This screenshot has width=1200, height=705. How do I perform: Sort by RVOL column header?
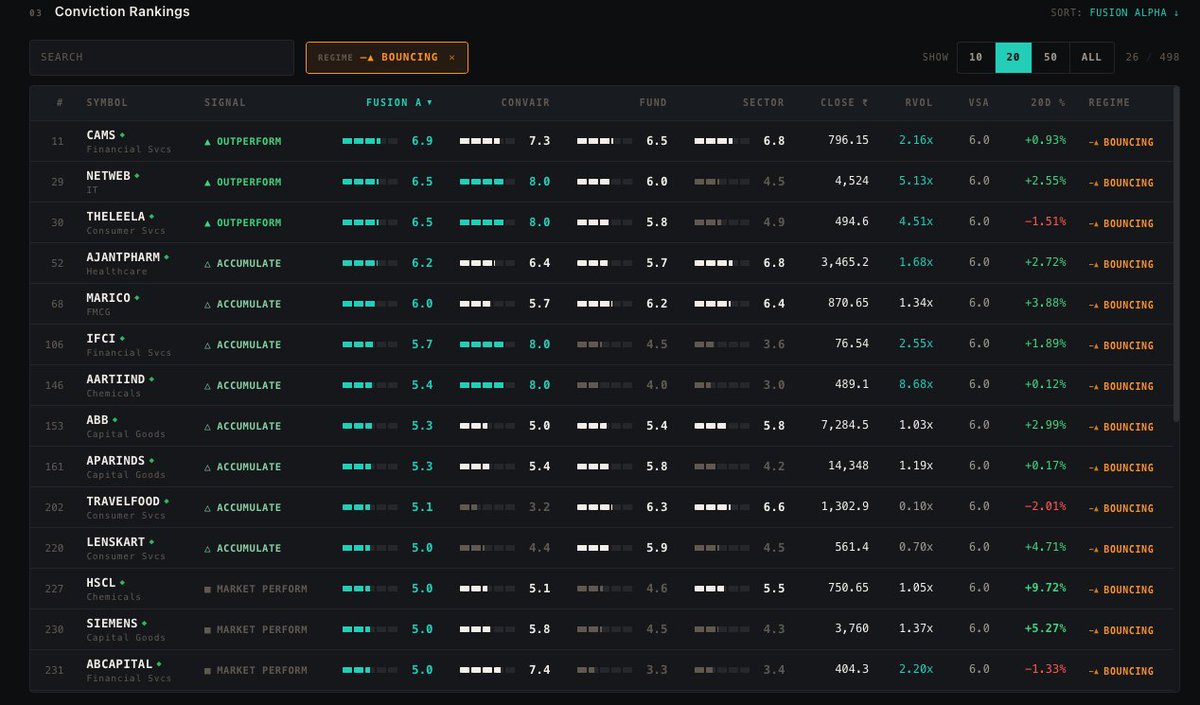coord(918,102)
